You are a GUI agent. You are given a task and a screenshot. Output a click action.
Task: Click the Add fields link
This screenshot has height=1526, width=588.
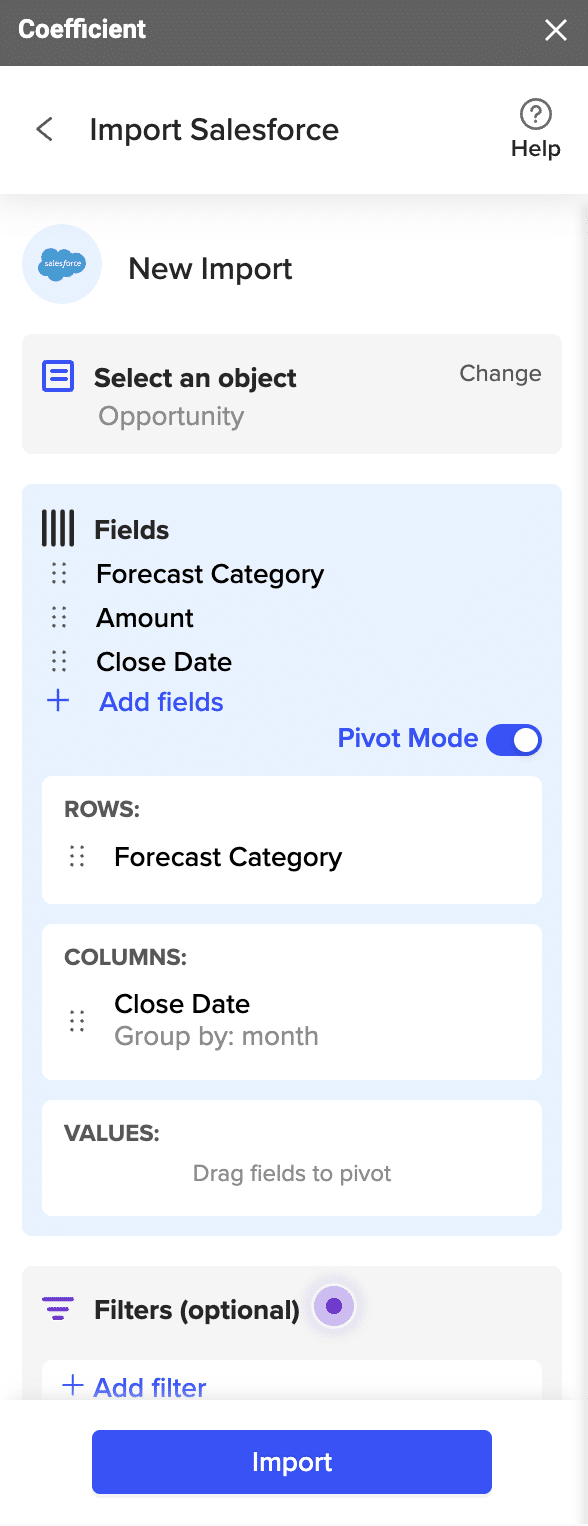point(161,702)
